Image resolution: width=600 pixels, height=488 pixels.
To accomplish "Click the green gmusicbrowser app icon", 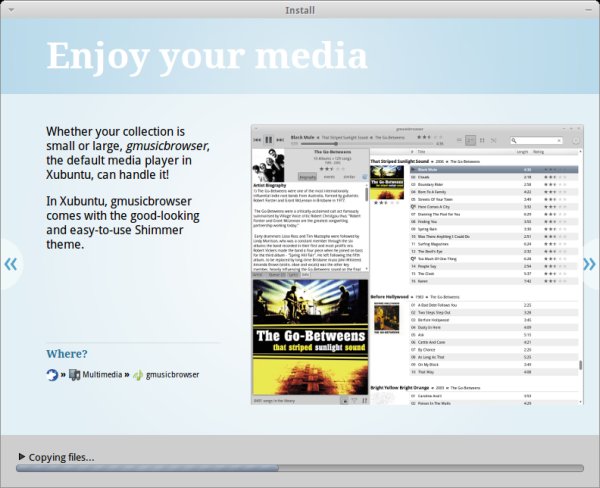I will [138, 375].
